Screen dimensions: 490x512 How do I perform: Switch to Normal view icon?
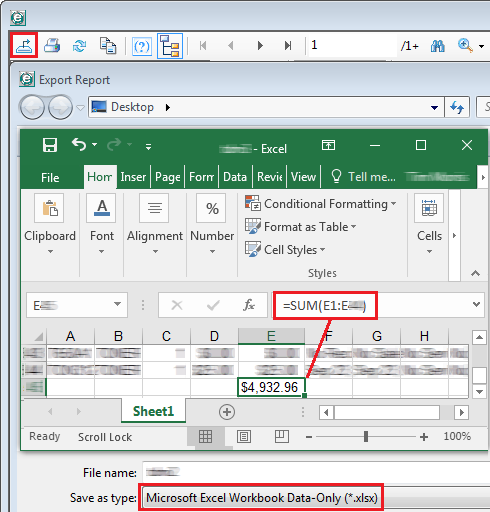205,436
